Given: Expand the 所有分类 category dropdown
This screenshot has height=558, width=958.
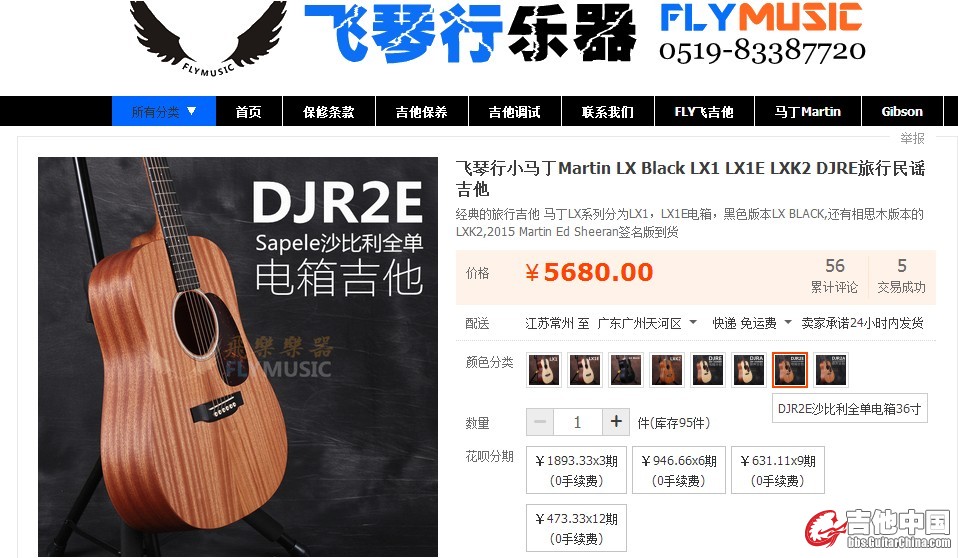Looking at the screenshot, I should [164, 111].
